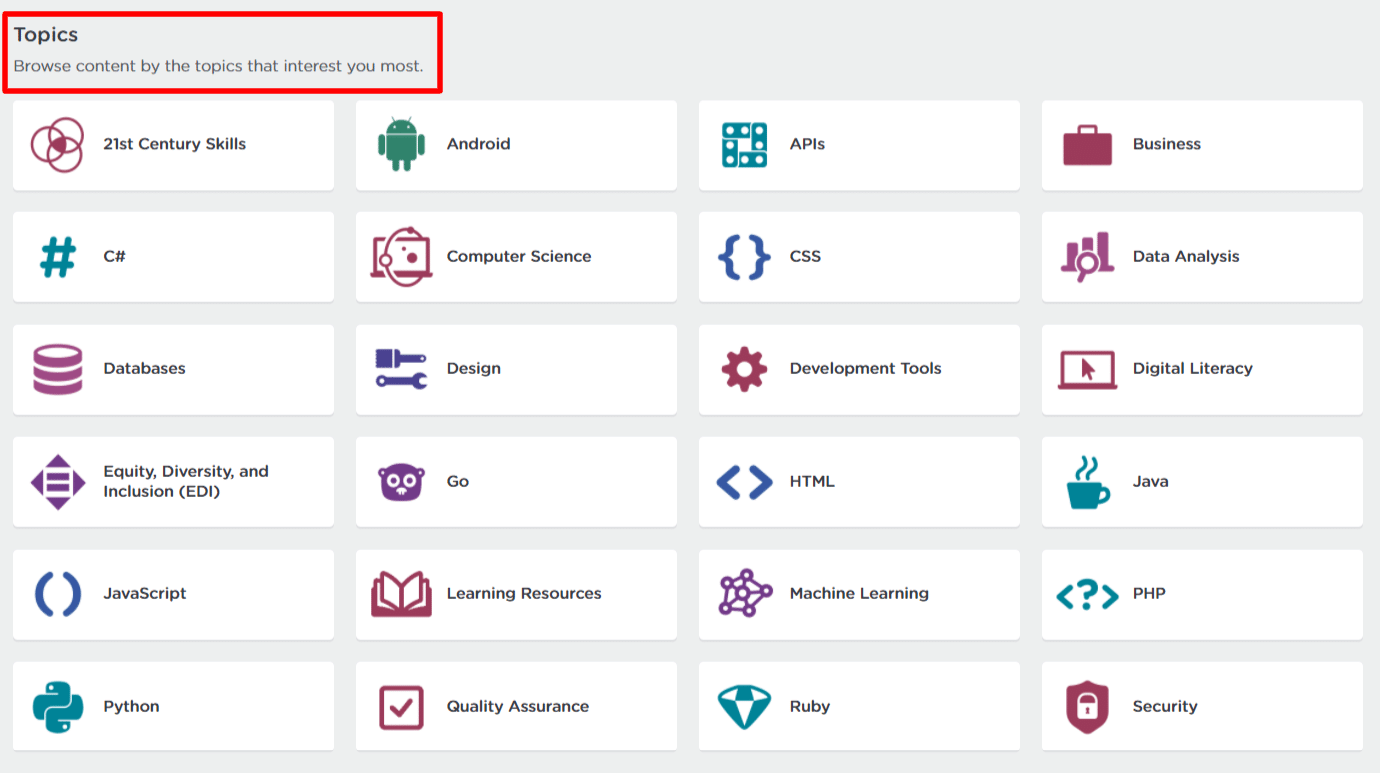This screenshot has height=773, width=1380.
Task: Browse the Digital Literacy topic label
Action: pyautogui.click(x=1192, y=368)
